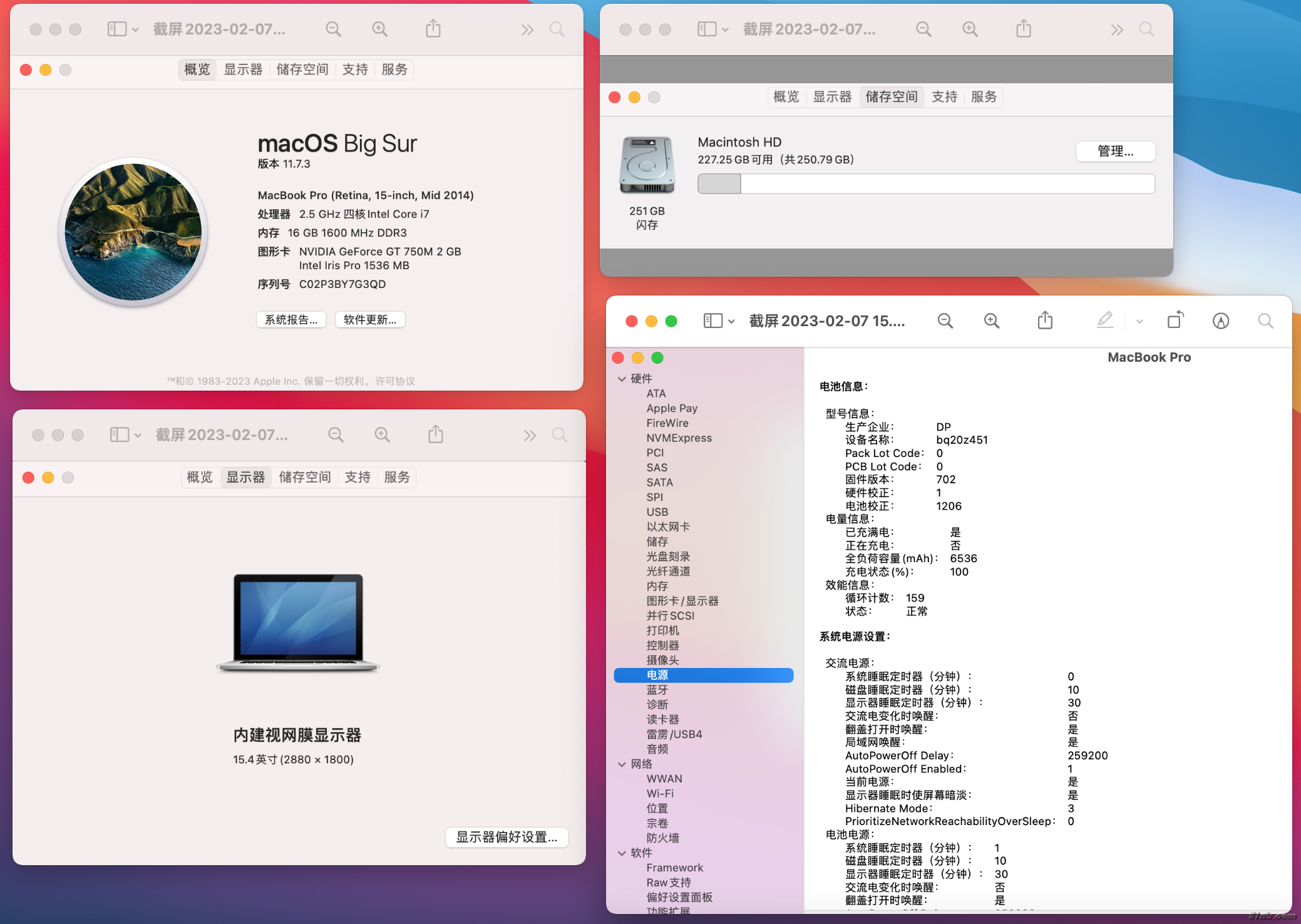
Task: Zoom out of the screenshot in Preview
Action: [x=945, y=321]
